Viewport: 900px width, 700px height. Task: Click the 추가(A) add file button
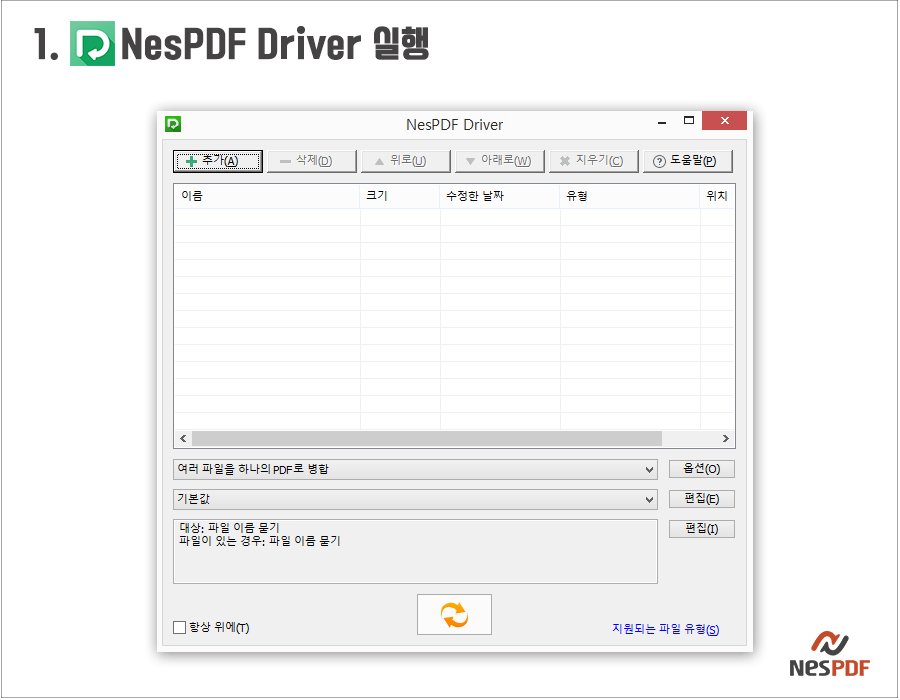218,161
